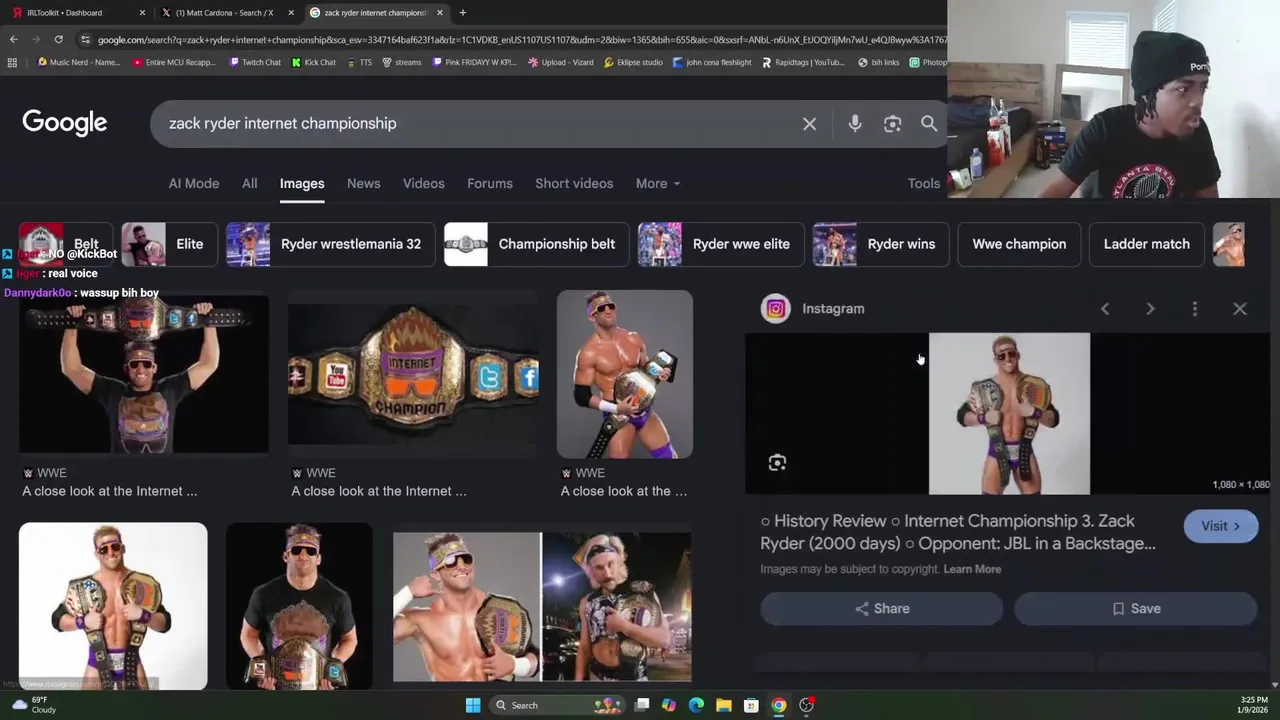Viewport: 1280px width, 720px height.
Task: Clear the Google search box text
Action: click(809, 124)
